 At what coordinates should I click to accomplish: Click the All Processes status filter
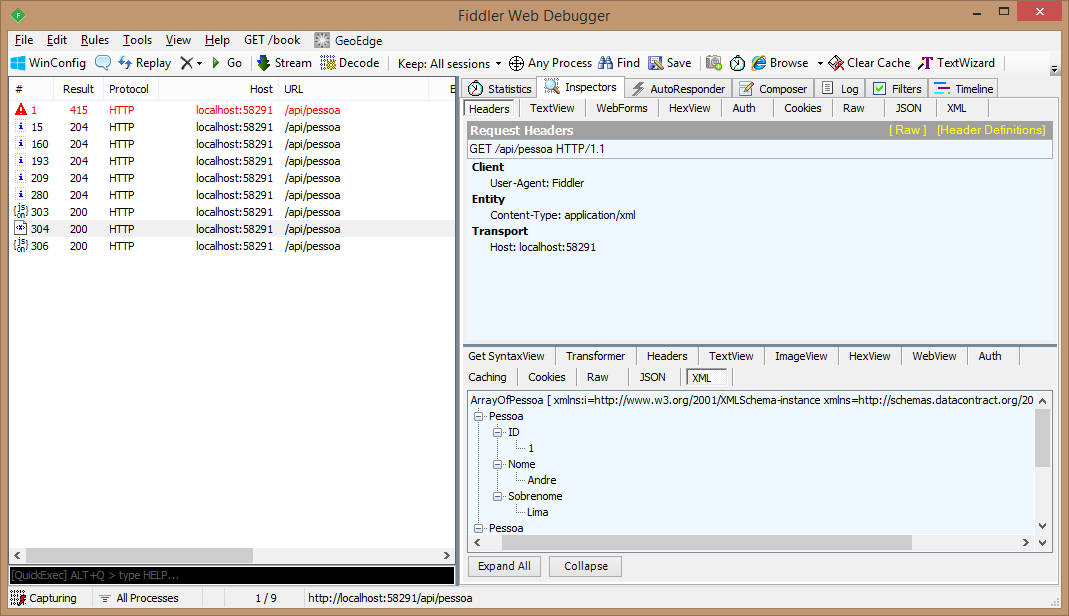(x=140, y=598)
